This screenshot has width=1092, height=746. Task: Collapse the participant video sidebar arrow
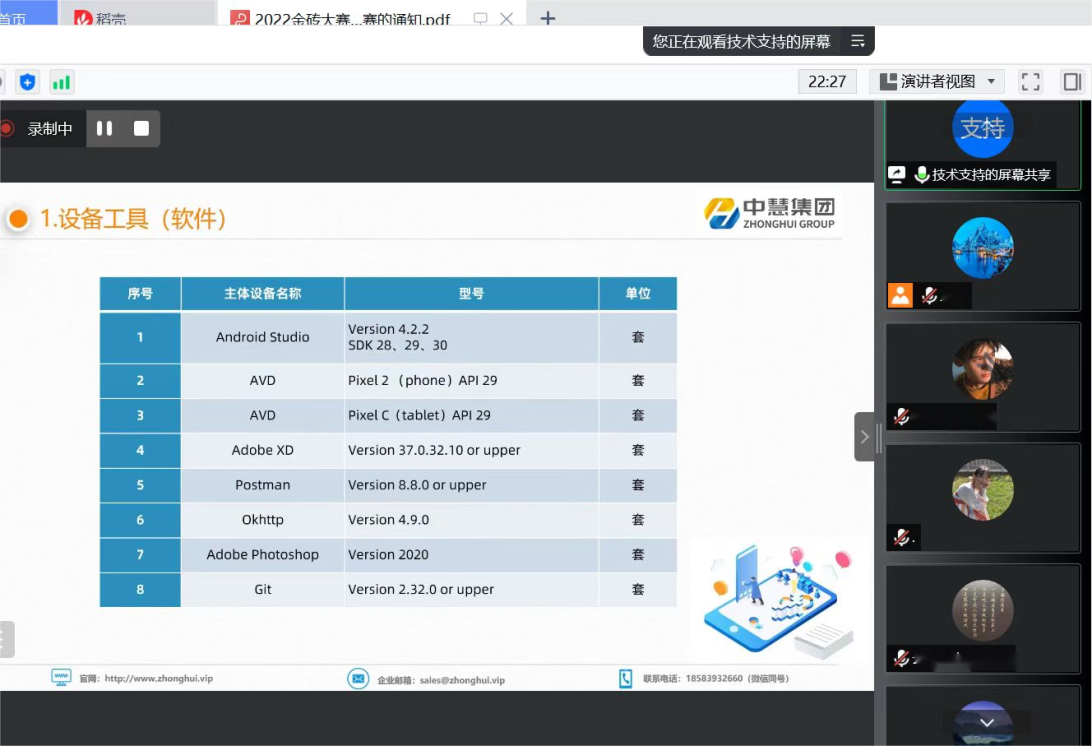click(x=864, y=437)
